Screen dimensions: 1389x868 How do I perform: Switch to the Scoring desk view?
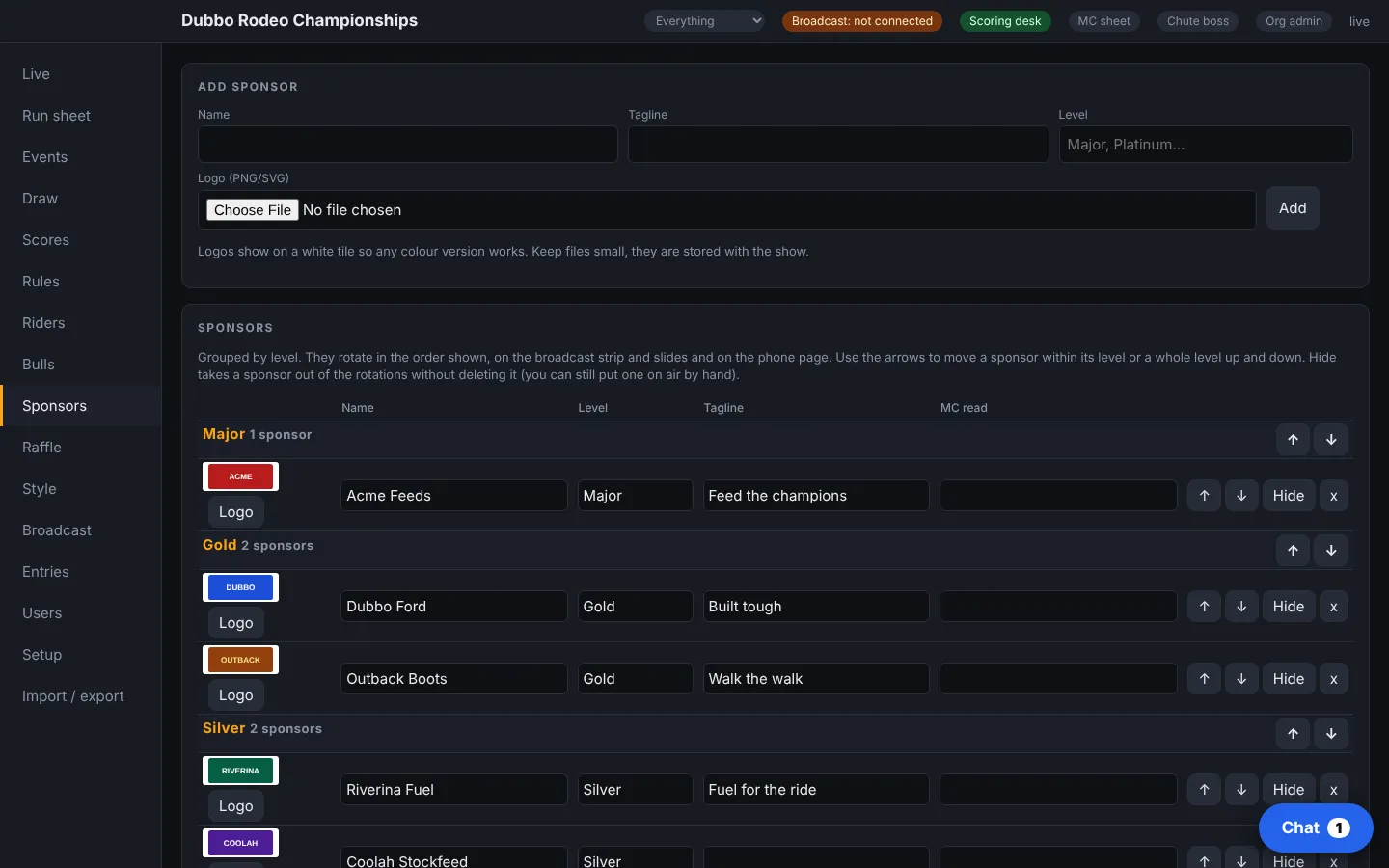point(1005,21)
